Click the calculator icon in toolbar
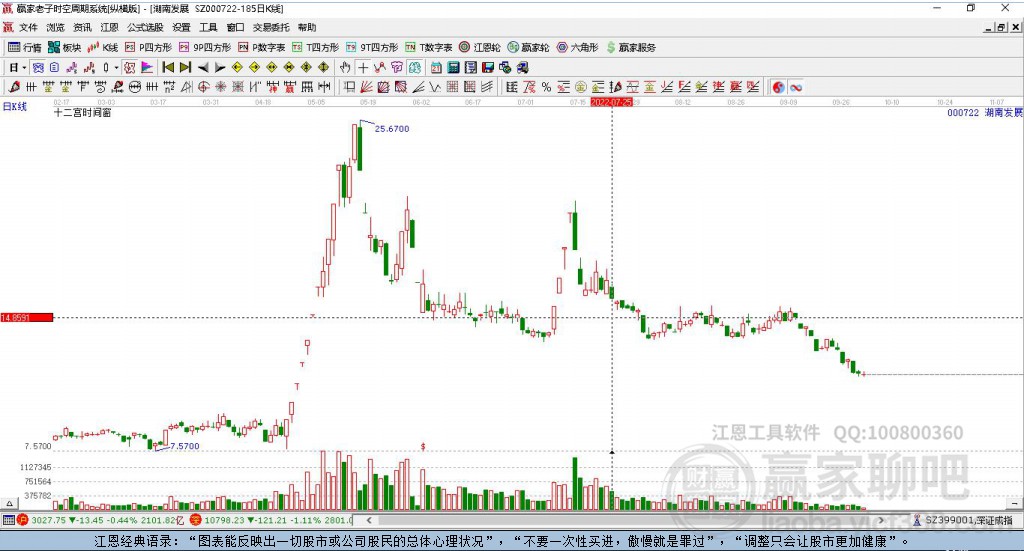1024x551 pixels. (453, 67)
